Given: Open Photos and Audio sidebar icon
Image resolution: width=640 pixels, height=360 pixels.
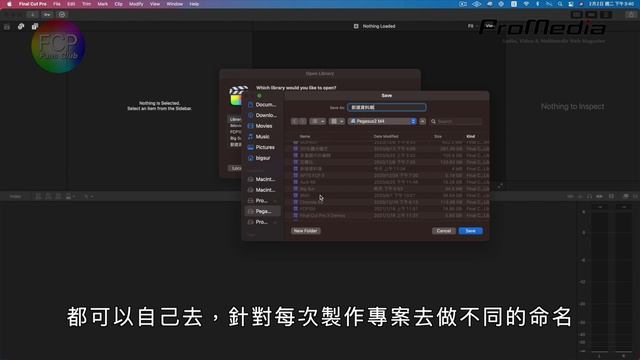Looking at the screenshot, I should pyautogui.click(x=21, y=27).
